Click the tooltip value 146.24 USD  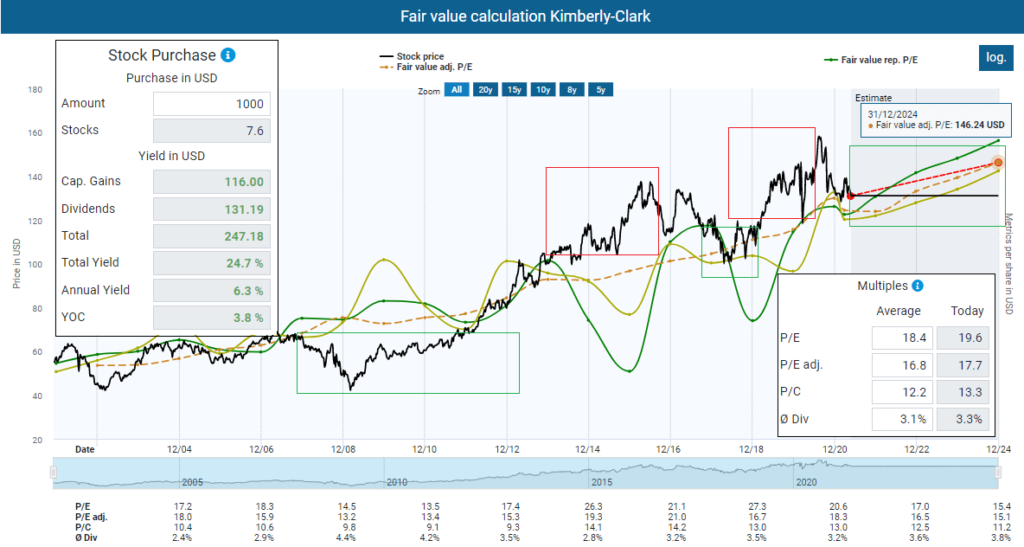980,125
